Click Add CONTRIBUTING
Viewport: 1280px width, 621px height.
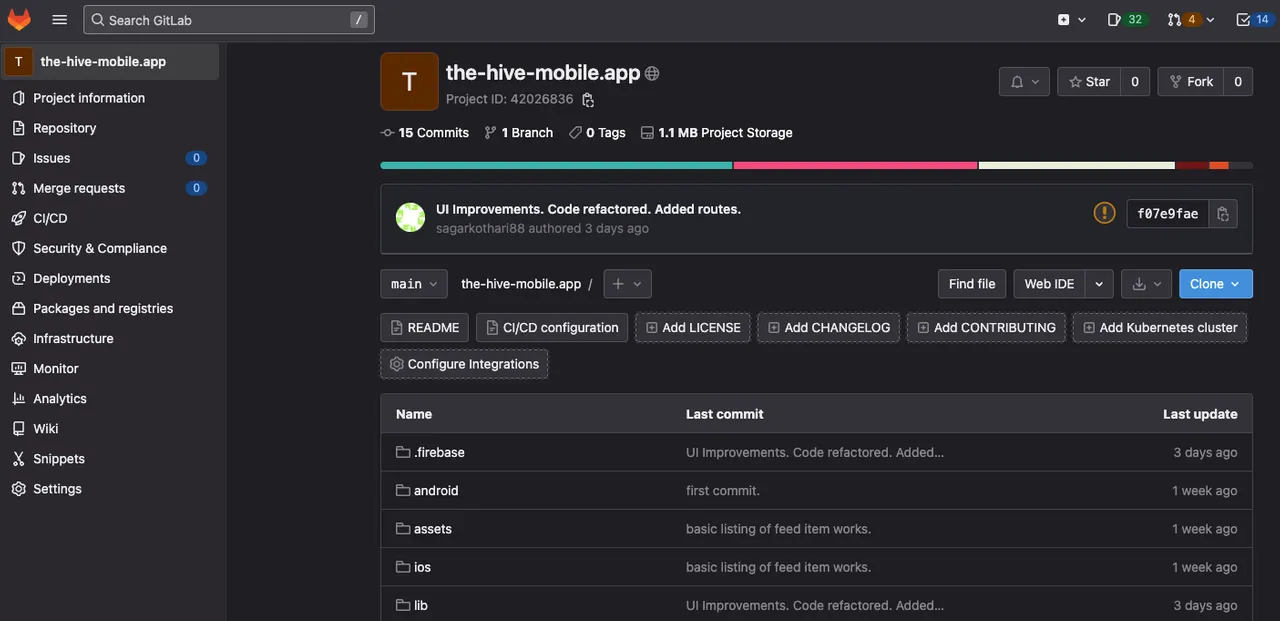pyautogui.click(x=986, y=328)
